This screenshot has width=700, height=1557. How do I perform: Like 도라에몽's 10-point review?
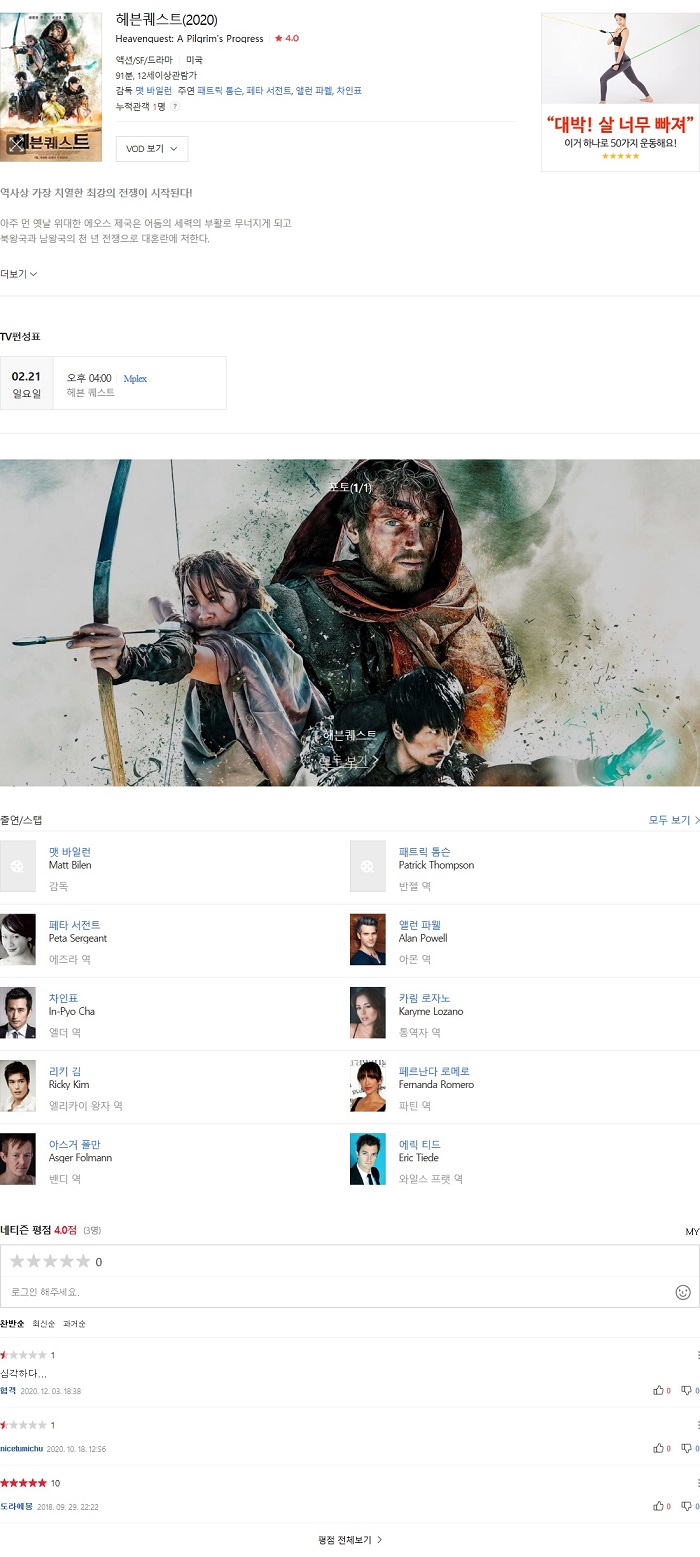pyautogui.click(x=661, y=1506)
